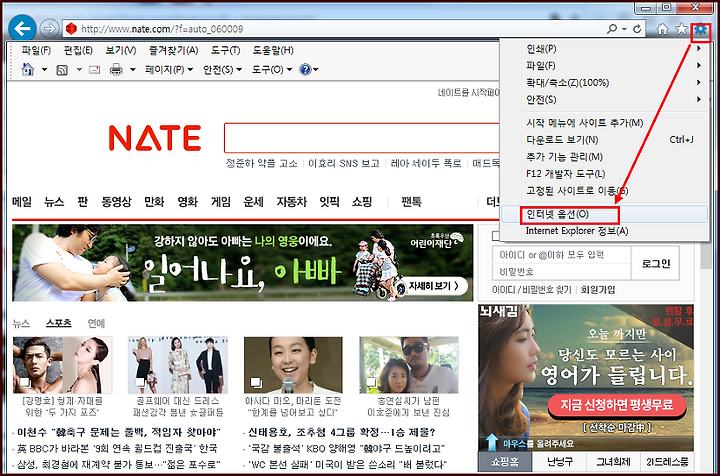Click 지금 신청하면 평생무료 ad button
This screenshot has width=720, height=476.
[x=617, y=405]
